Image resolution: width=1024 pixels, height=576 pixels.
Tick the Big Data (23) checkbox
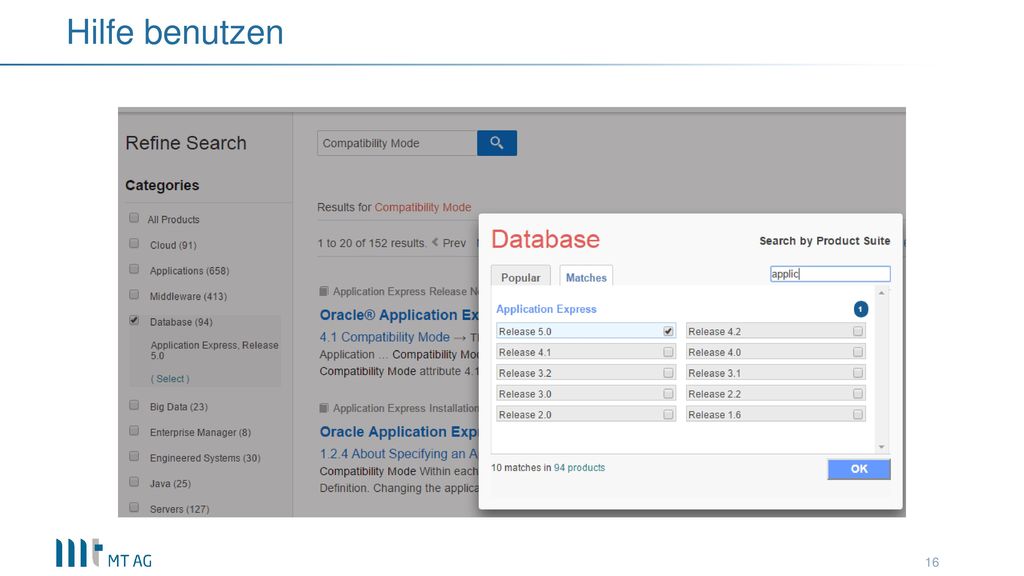coord(134,406)
